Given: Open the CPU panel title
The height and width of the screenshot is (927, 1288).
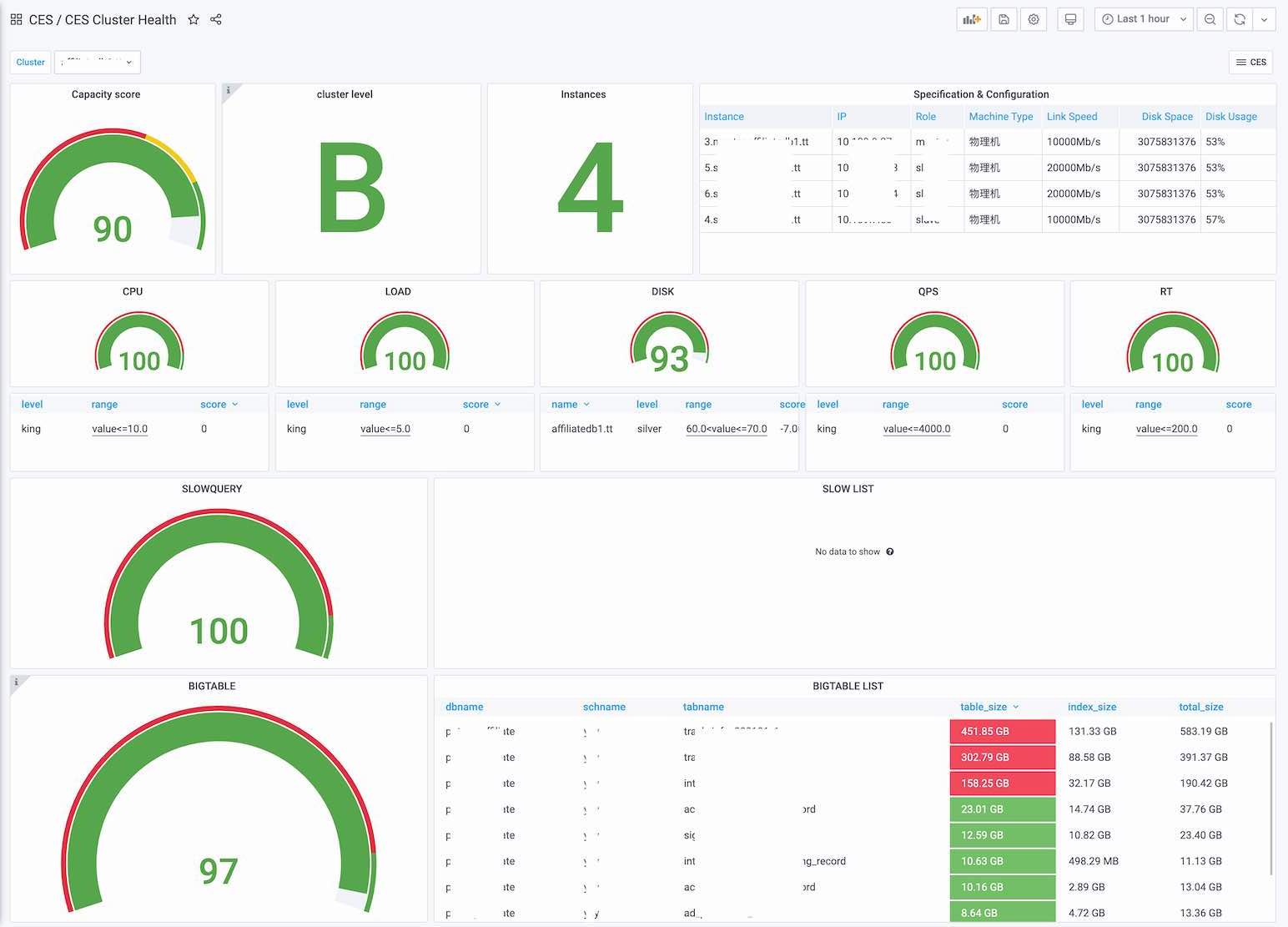Looking at the screenshot, I should (x=133, y=291).
